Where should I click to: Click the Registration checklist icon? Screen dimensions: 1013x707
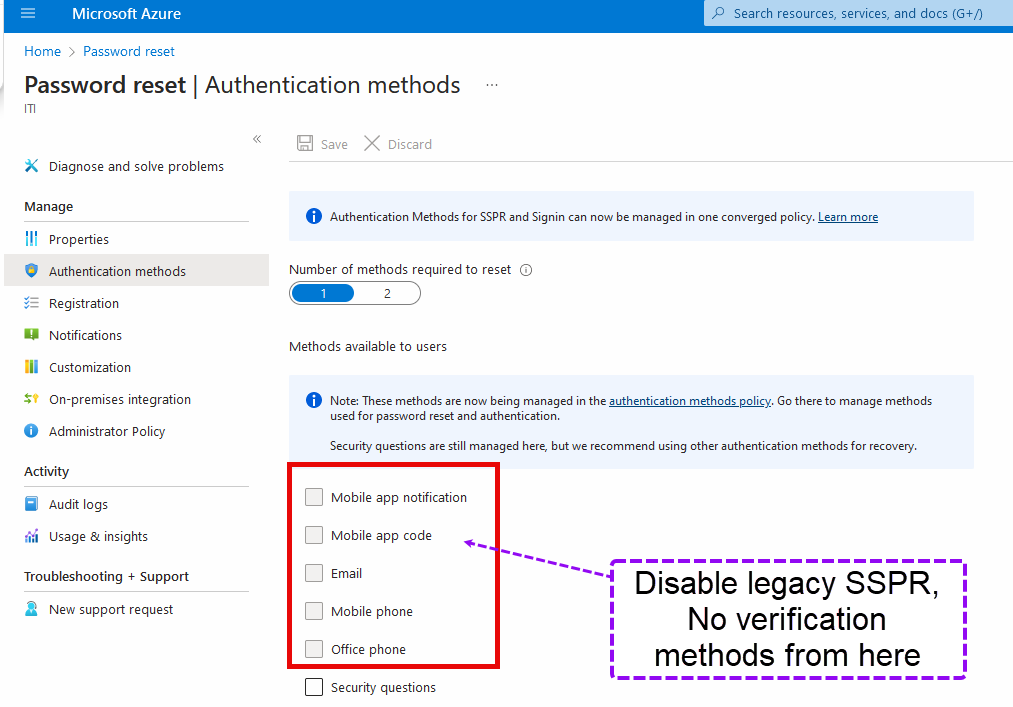[31, 303]
